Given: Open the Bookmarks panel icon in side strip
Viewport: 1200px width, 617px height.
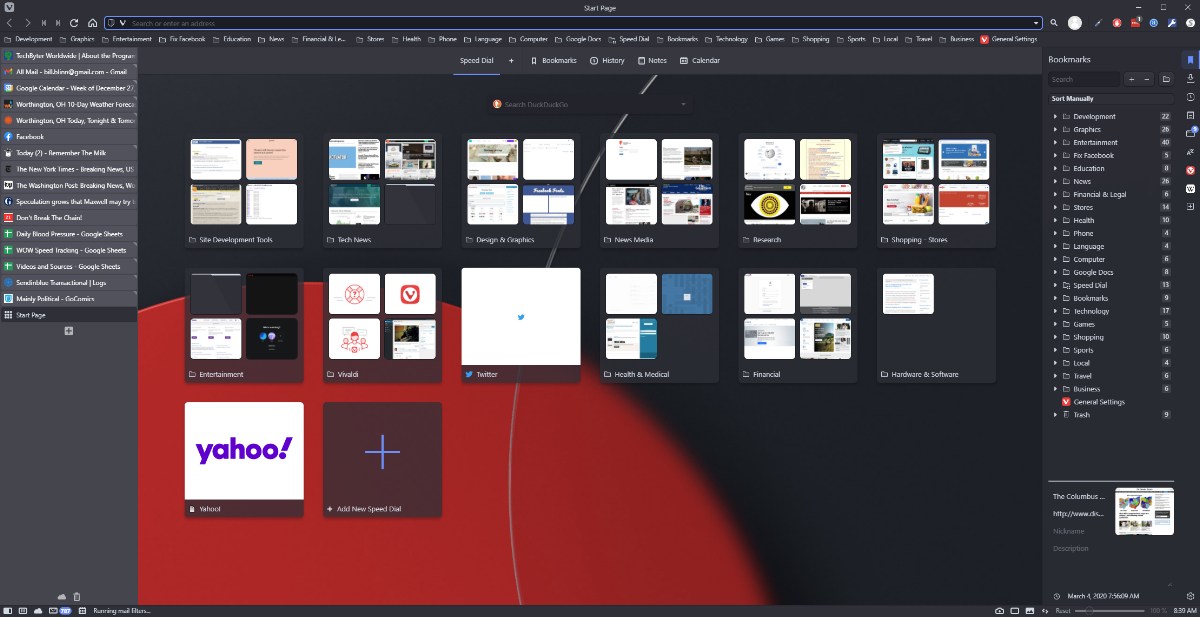Looking at the screenshot, I should pos(1190,60).
